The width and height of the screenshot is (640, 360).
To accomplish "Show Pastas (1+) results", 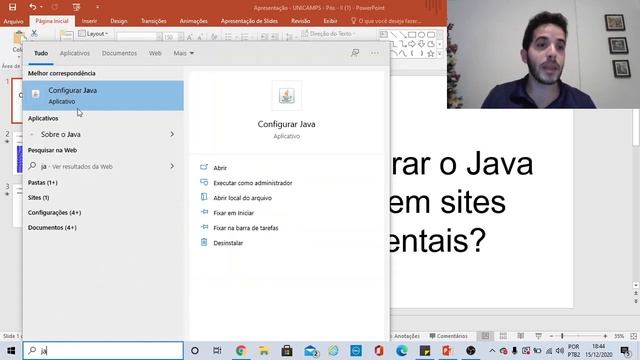I will point(42,182).
